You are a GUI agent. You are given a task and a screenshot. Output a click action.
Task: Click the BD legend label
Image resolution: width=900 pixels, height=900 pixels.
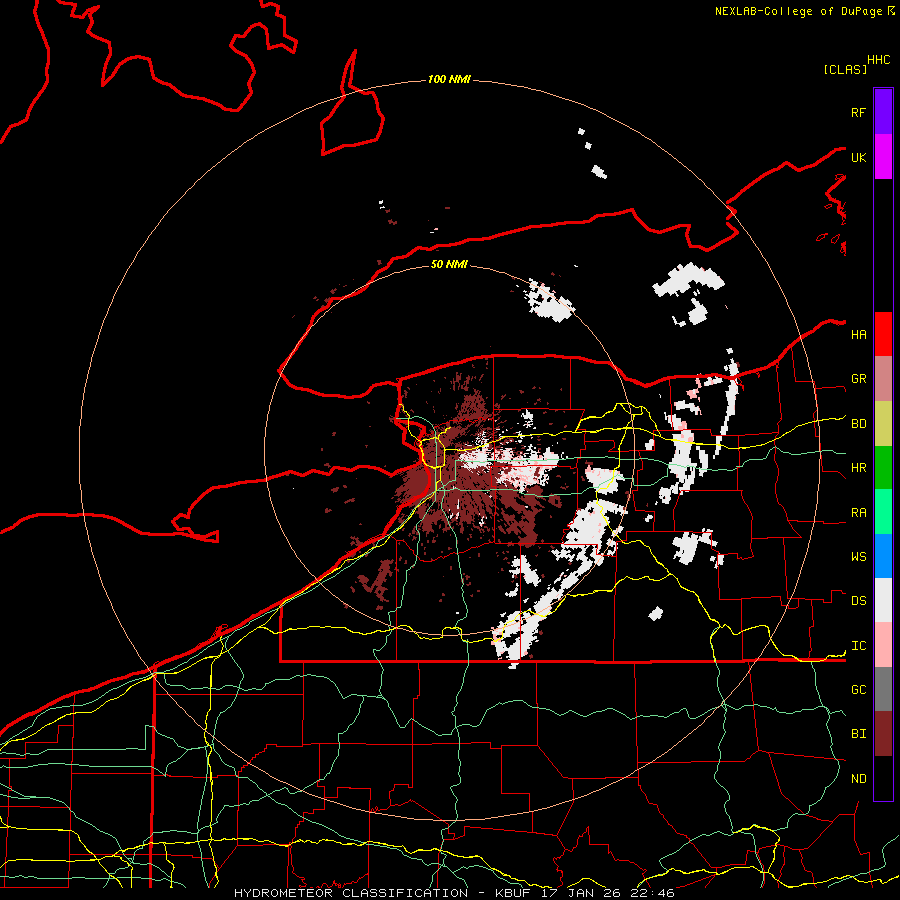tap(858, 424)
